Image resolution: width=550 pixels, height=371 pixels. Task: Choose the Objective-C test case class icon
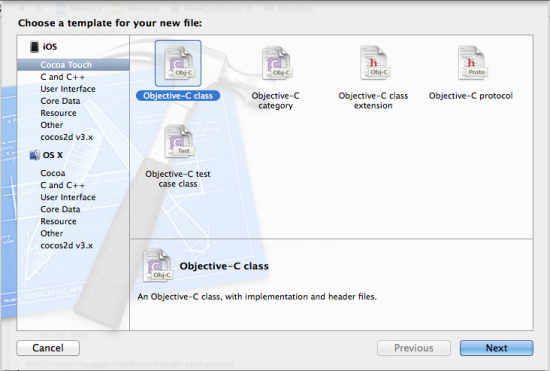point(179,142)
